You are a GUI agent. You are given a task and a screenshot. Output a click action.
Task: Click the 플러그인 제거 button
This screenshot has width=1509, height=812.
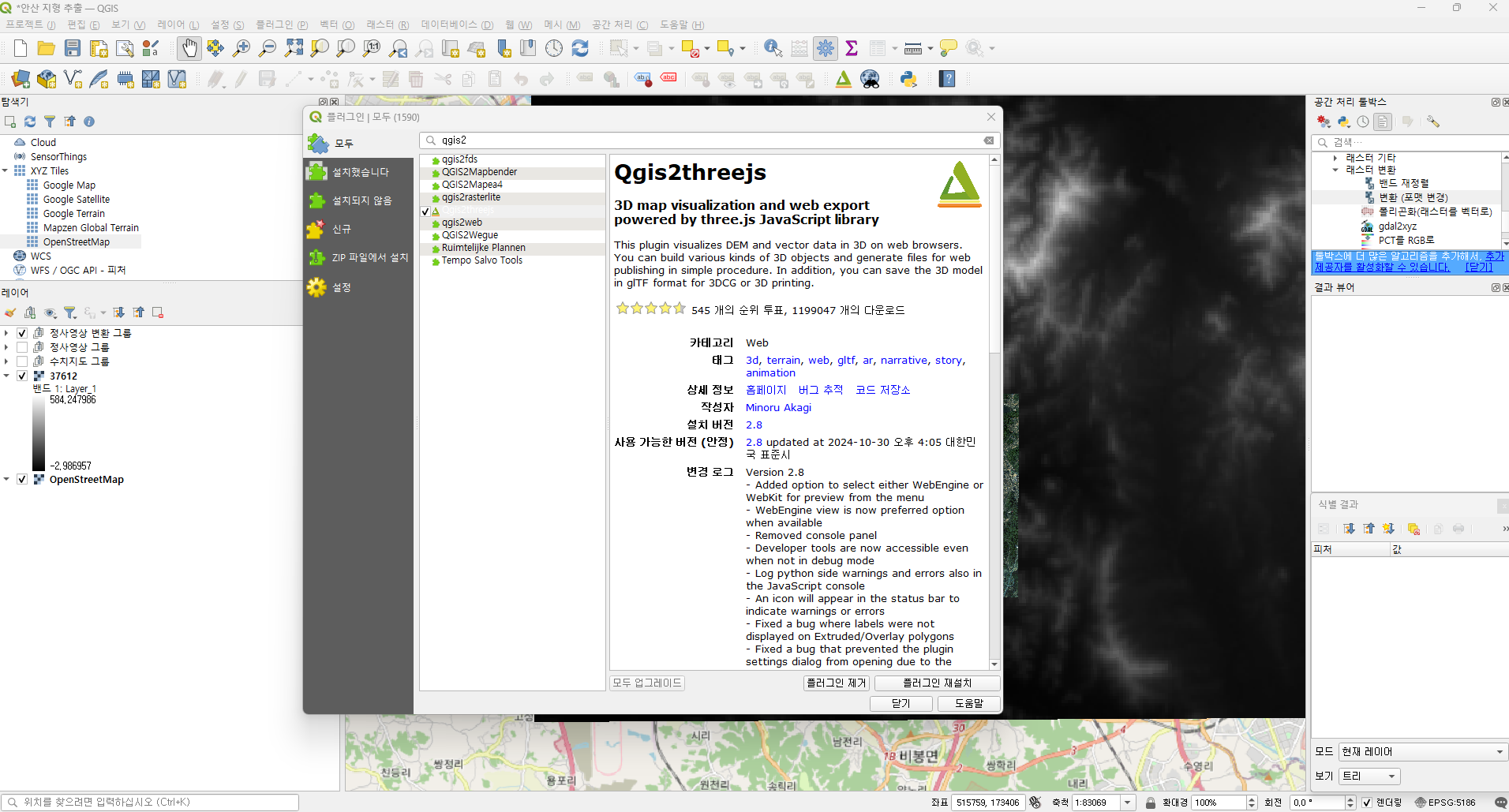coord(837,683)
